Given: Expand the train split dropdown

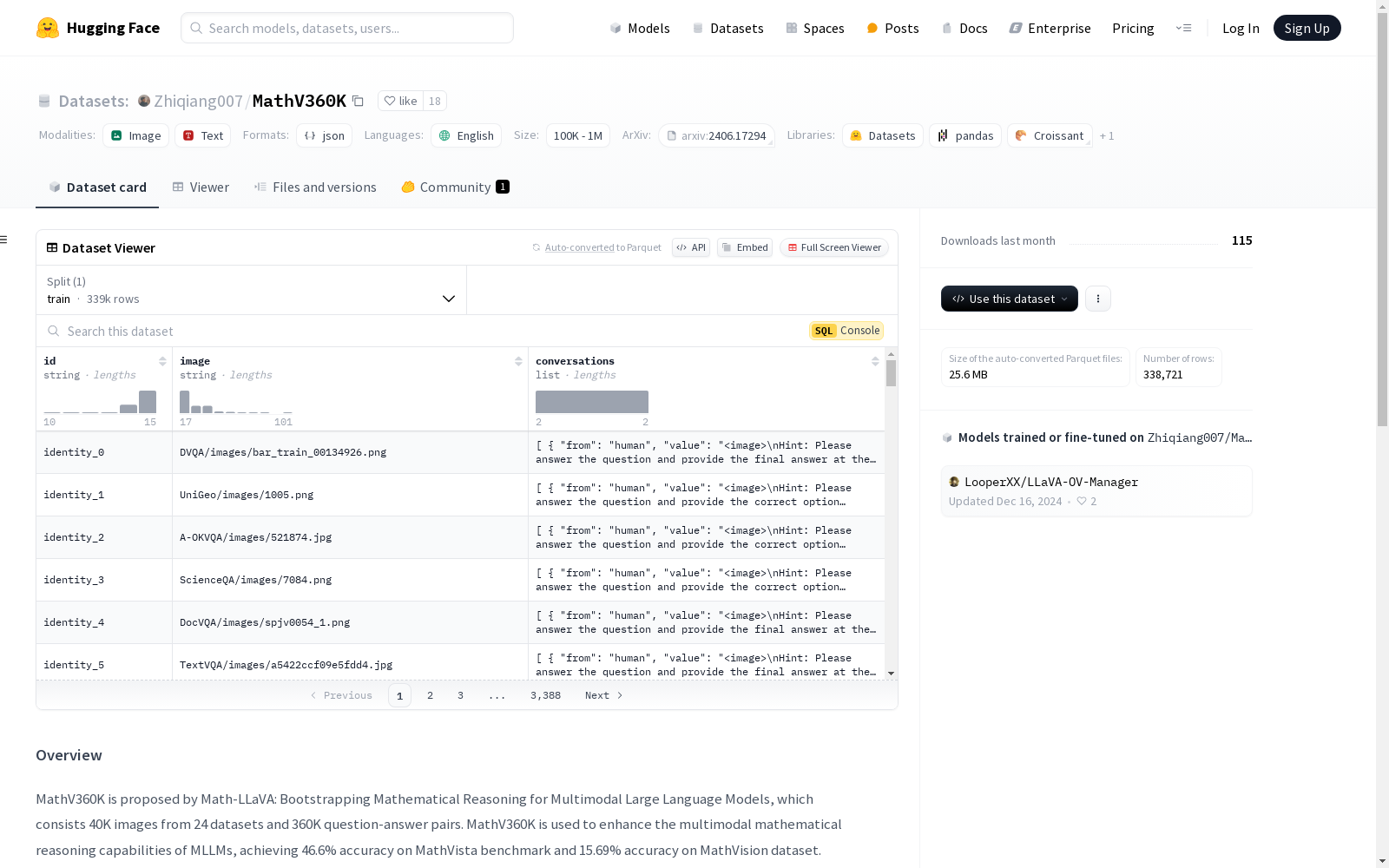Looking at the screenshot, I should (x=251, y=290).
